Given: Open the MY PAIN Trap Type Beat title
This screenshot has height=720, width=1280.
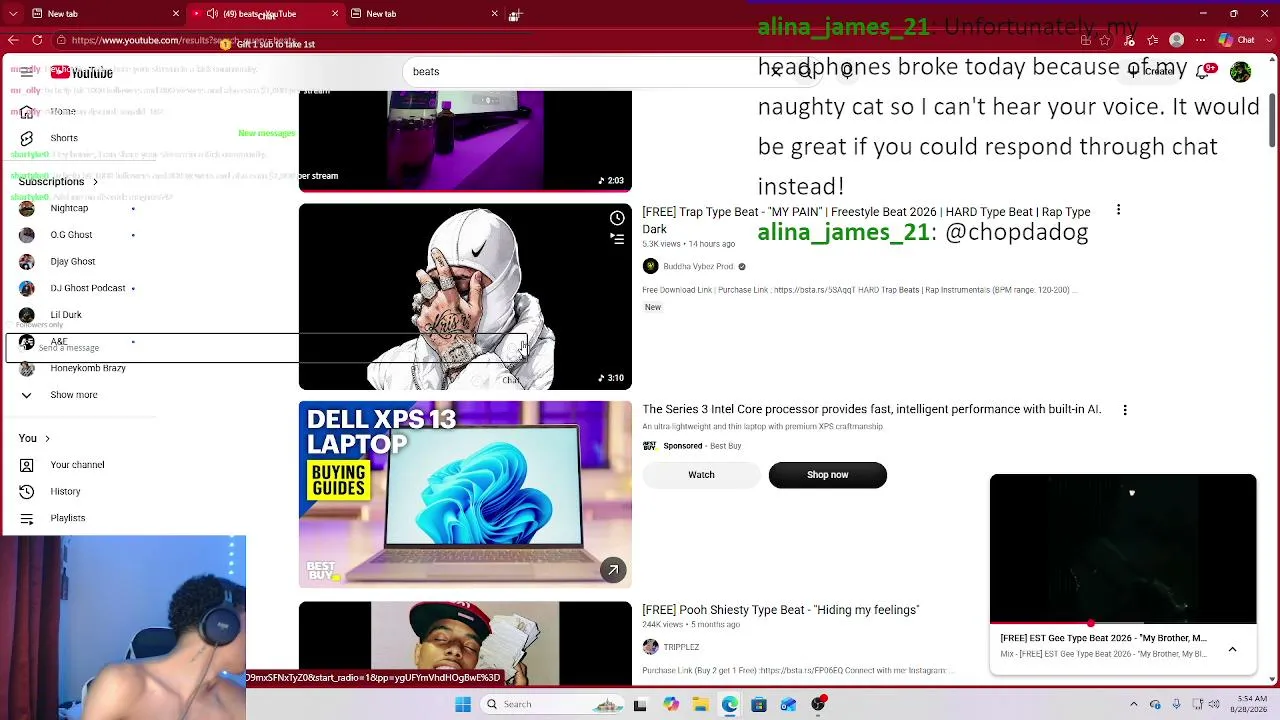Looking at the screenshot, I should click(866, 220).
